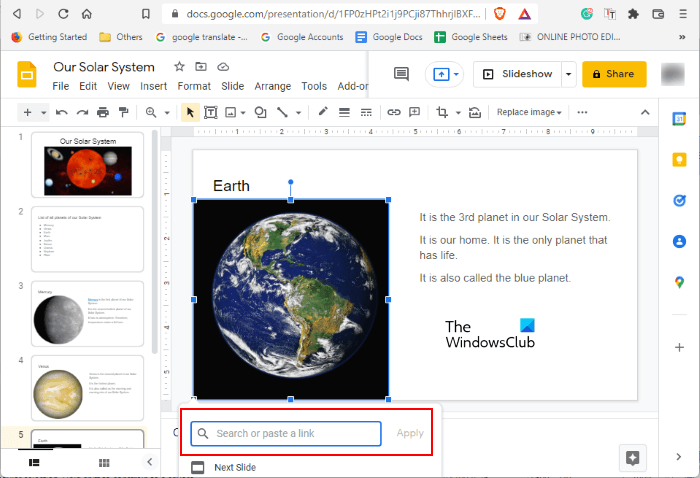Viewport: 700px width, 478px height.
Task: Open Google Keep in side panel
Action: pos(680,159)
